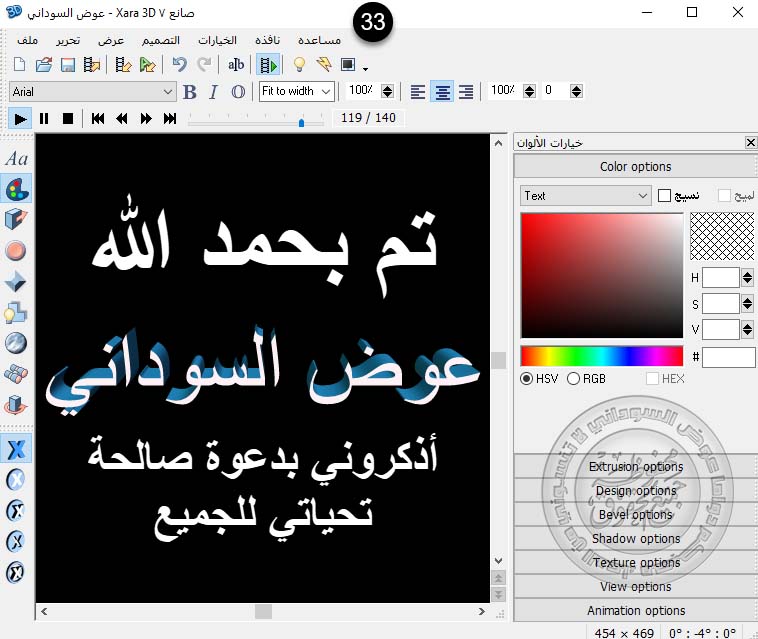Viewport: 758px width, 639px height.
Task: Toggle italic text formatting
Action: 213,92
